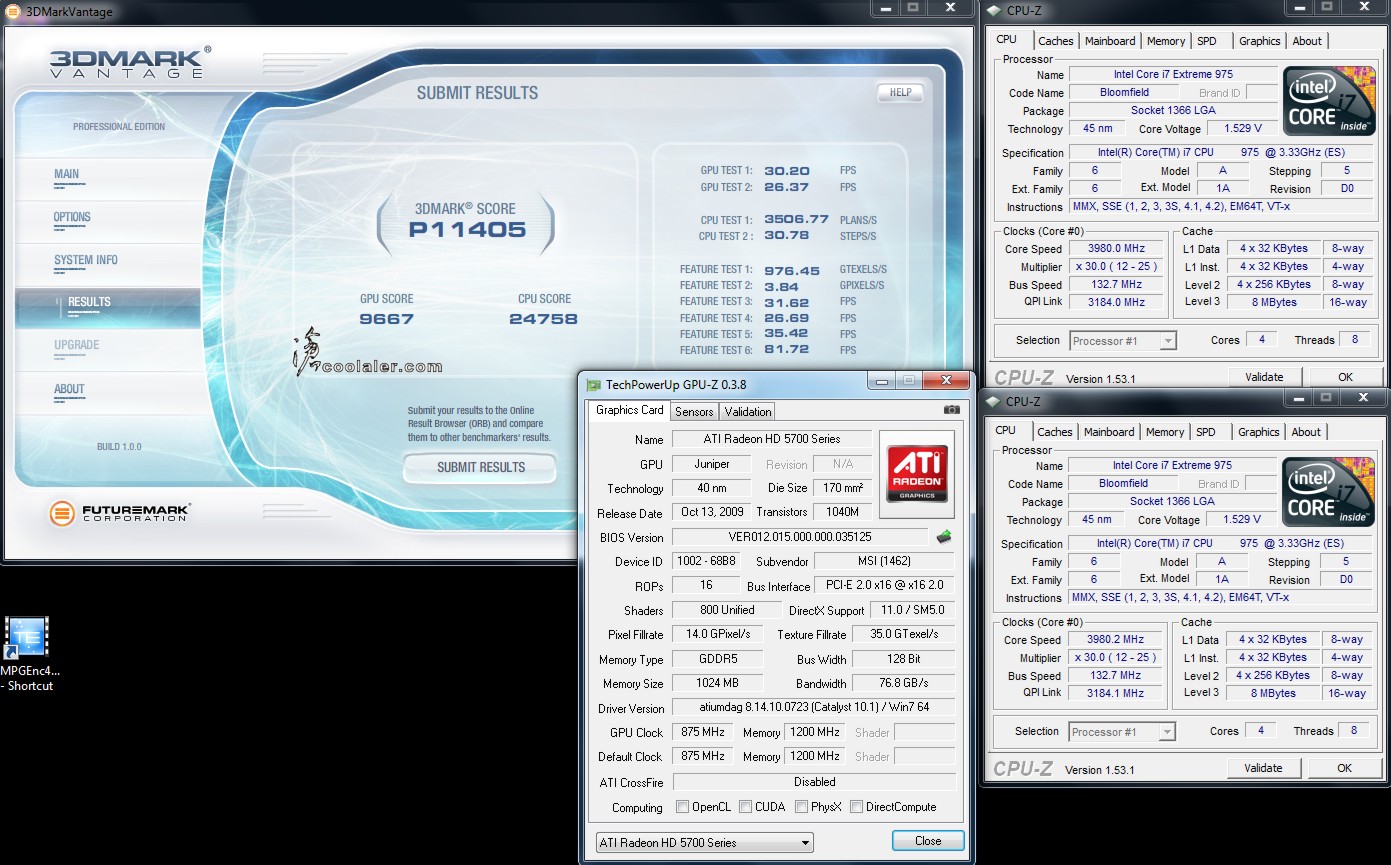Viewport: 1391px width, 865px height.
Task: Click the HELP button in 3DMark
Action: click(900, 92)
